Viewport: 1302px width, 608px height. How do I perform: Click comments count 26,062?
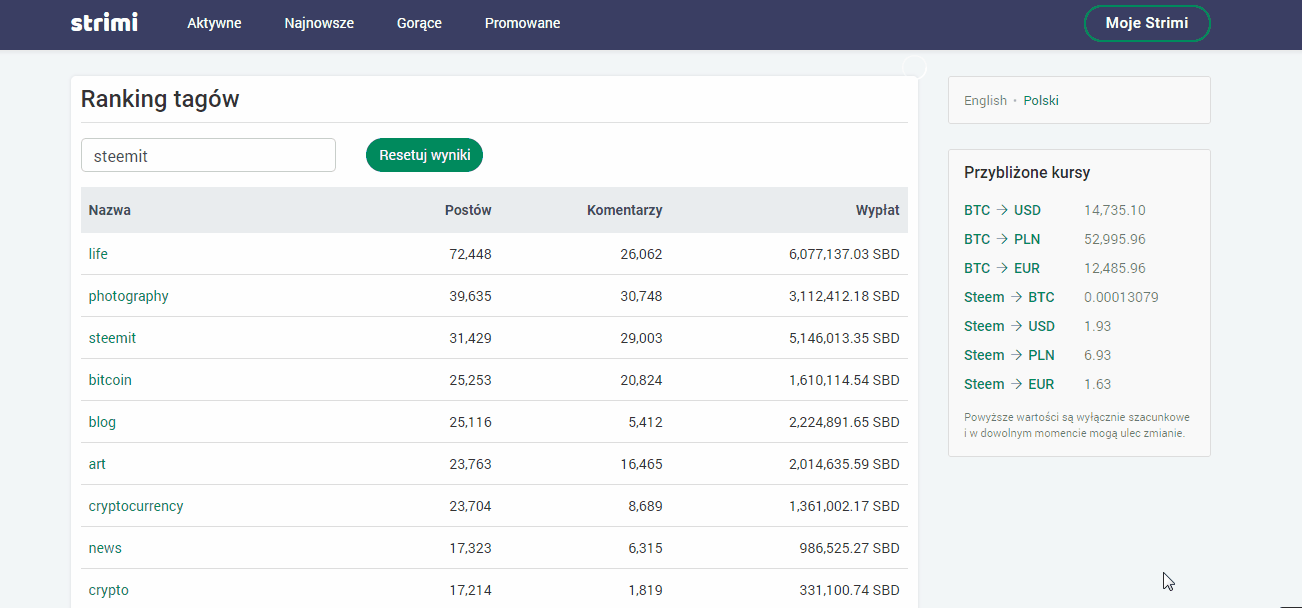641,254
